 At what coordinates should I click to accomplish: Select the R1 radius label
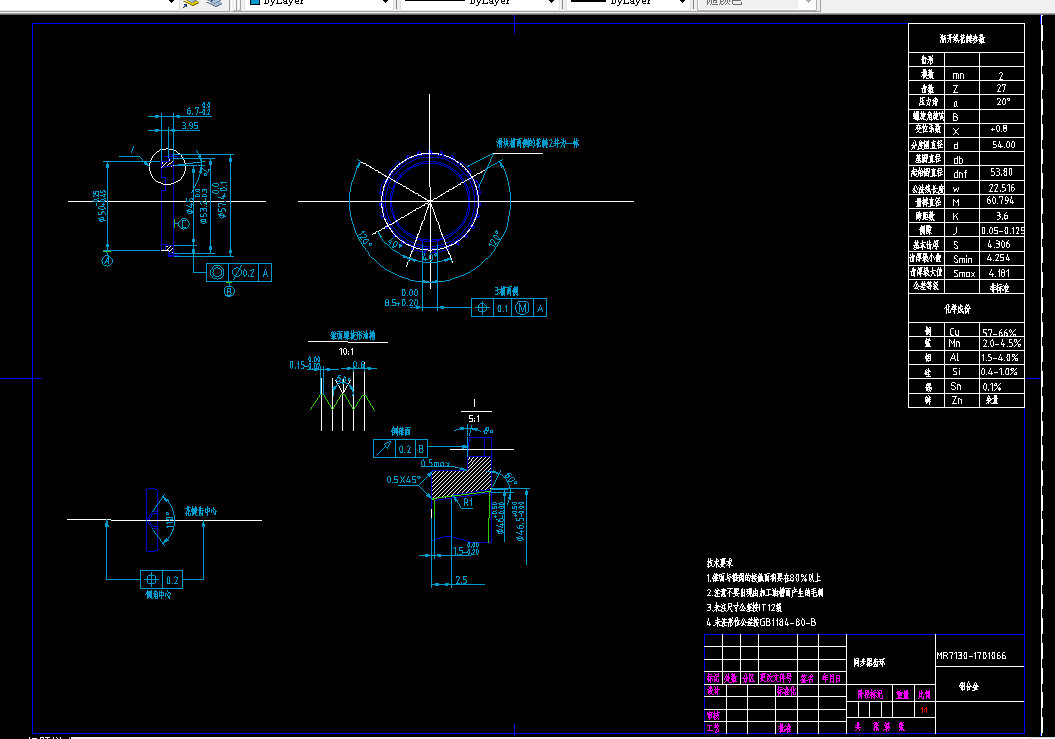click(468, 502)
